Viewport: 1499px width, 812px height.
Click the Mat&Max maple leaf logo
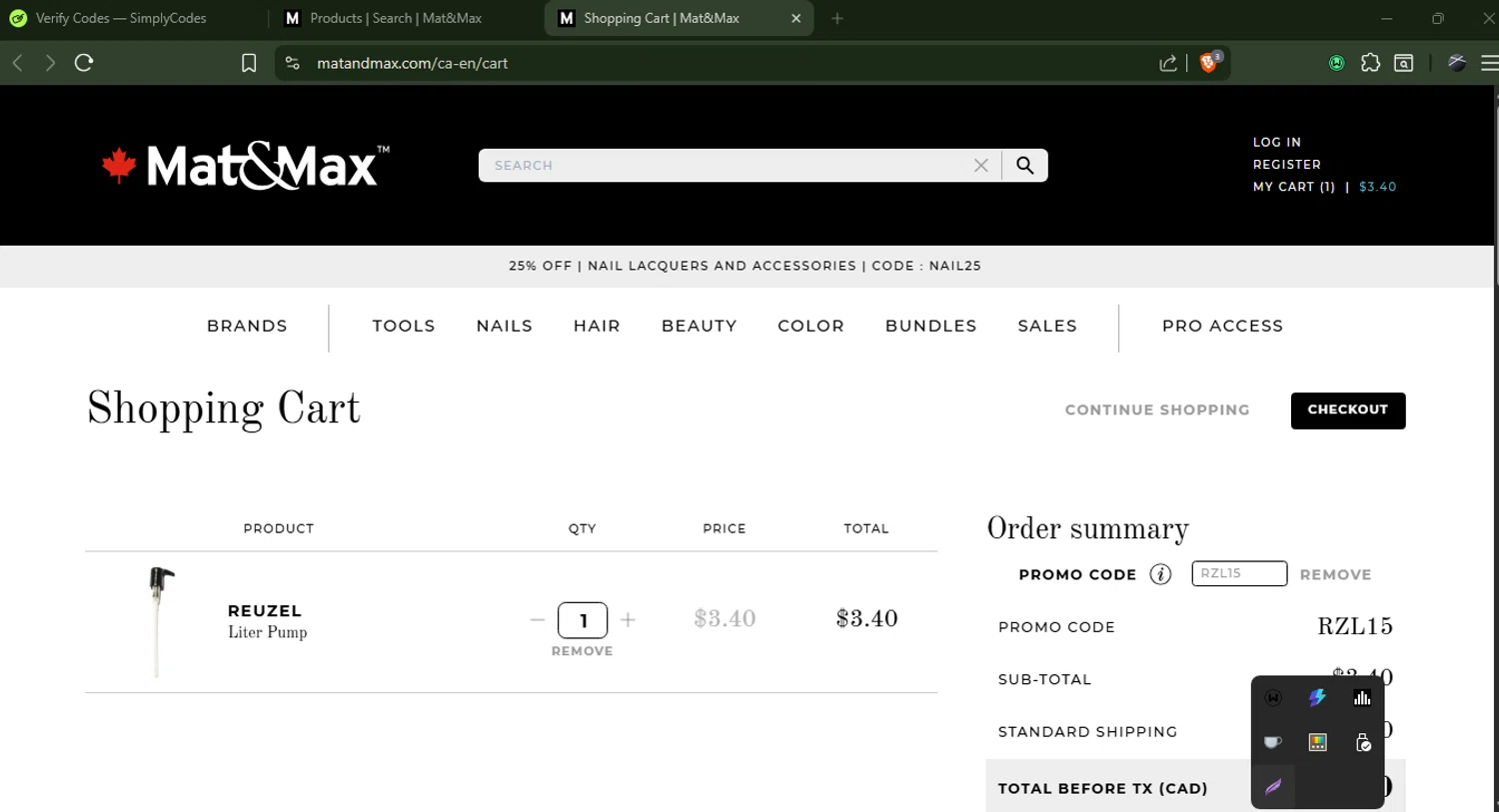[244, 166]
